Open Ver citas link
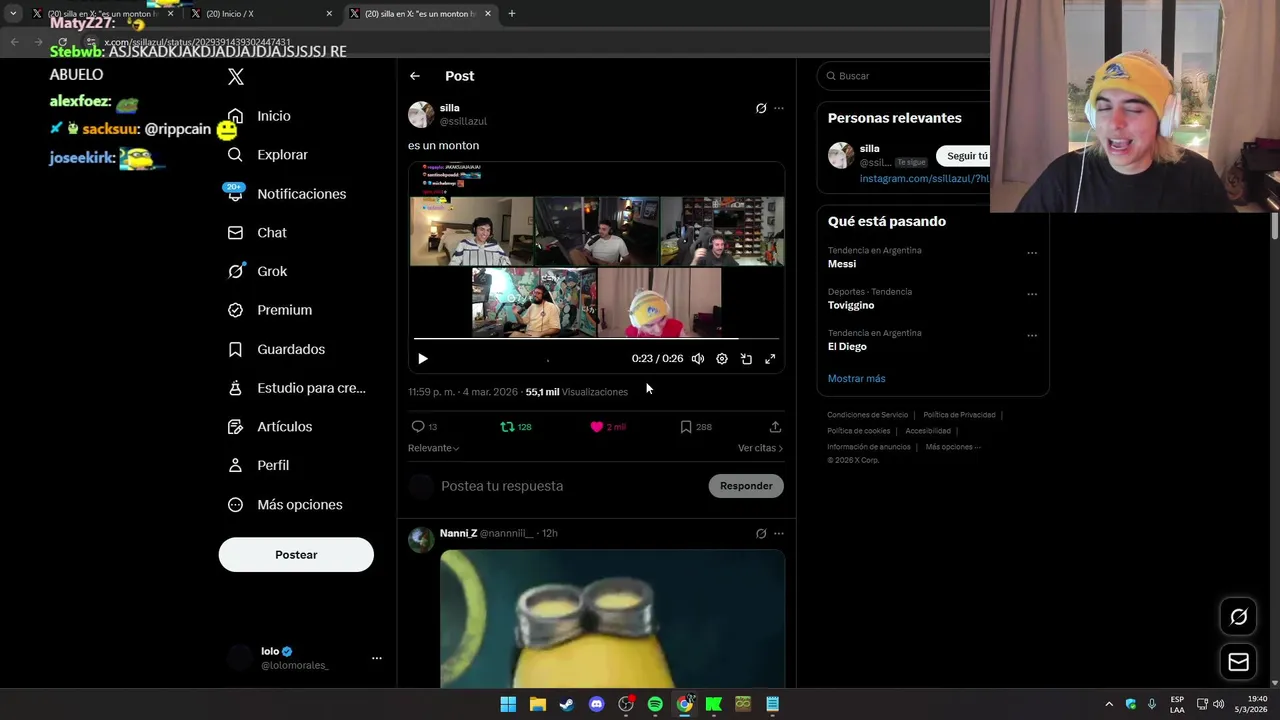1280x720 pixels. point(760,448)
